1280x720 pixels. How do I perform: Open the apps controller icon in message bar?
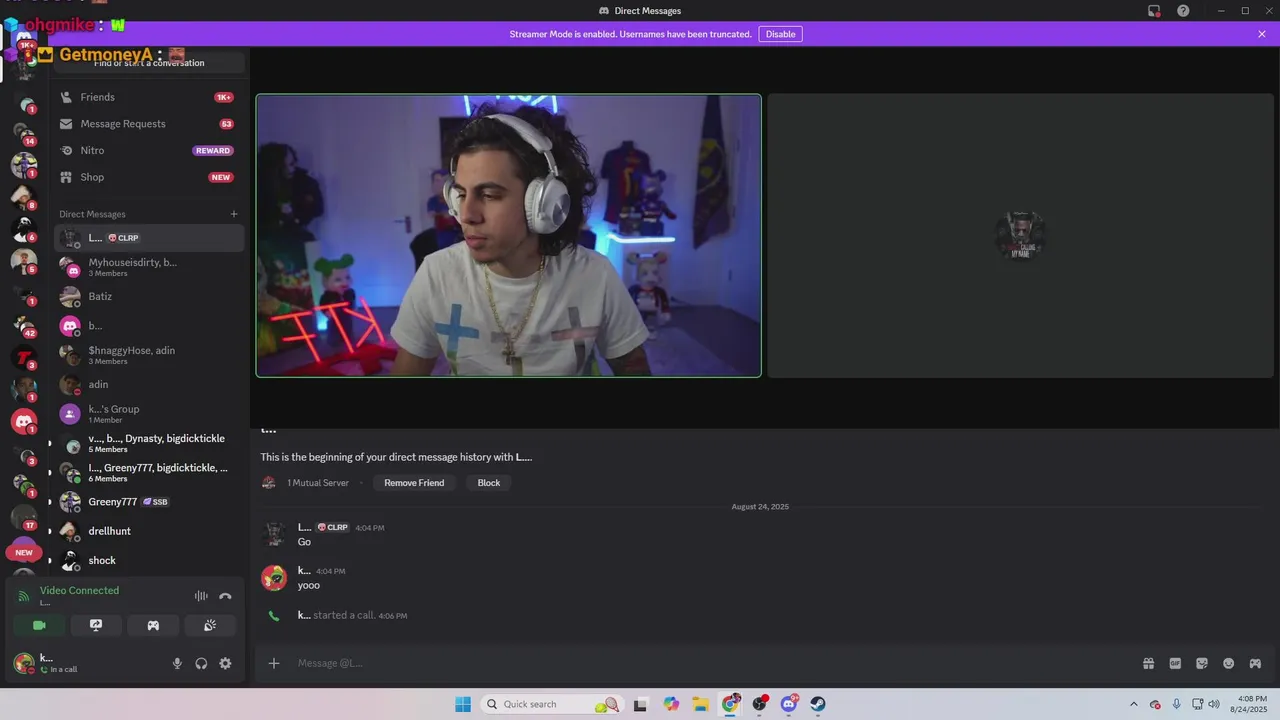click(x=1255, y=663)
